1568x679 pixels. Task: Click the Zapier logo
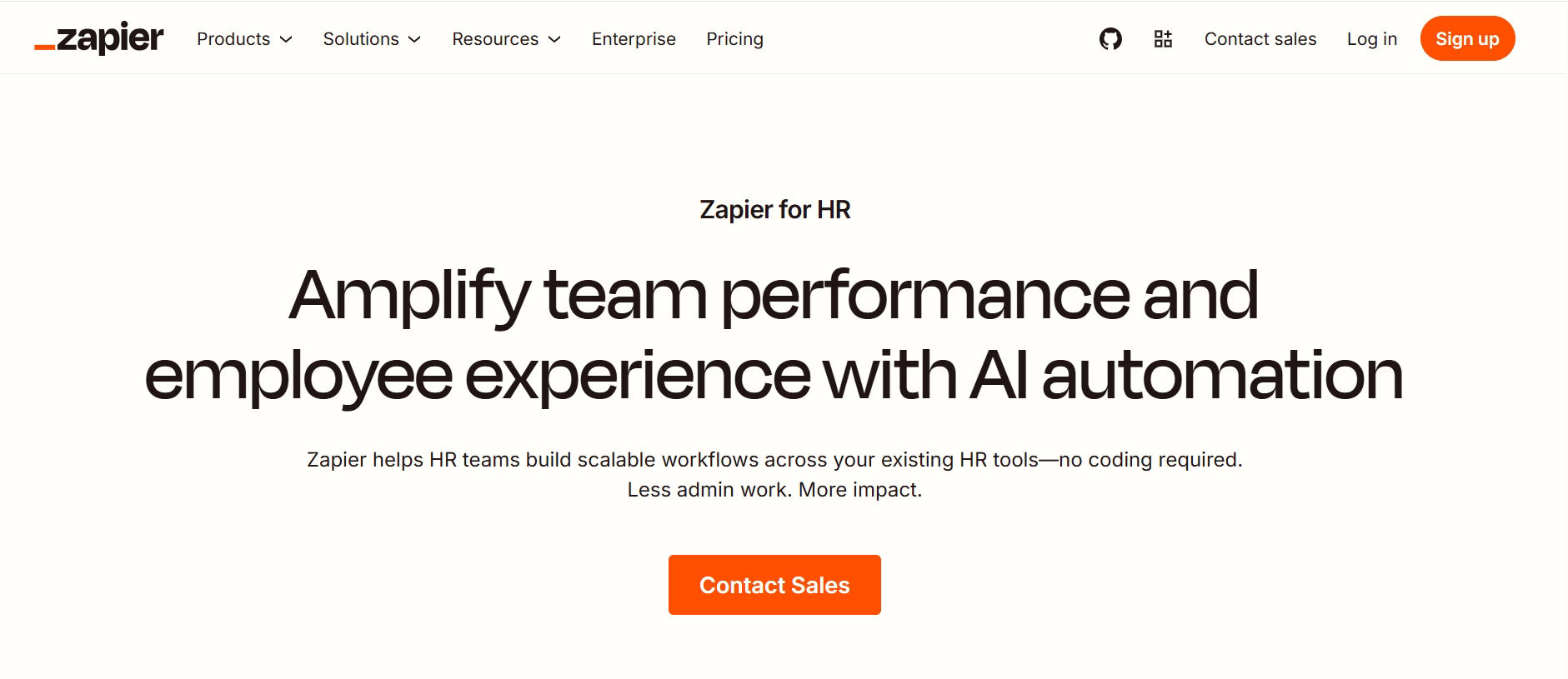click(x=98, y=38)
